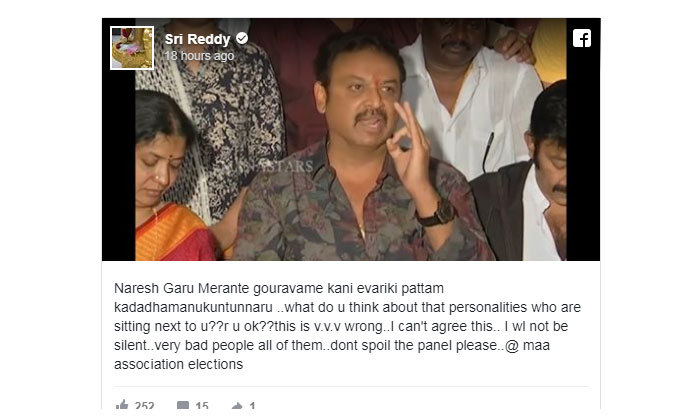The height and width of the screenshot is (420, 700).
Task: Open the Facebook logo on the video
Action: pyautogui.click(x=582, y=38)
